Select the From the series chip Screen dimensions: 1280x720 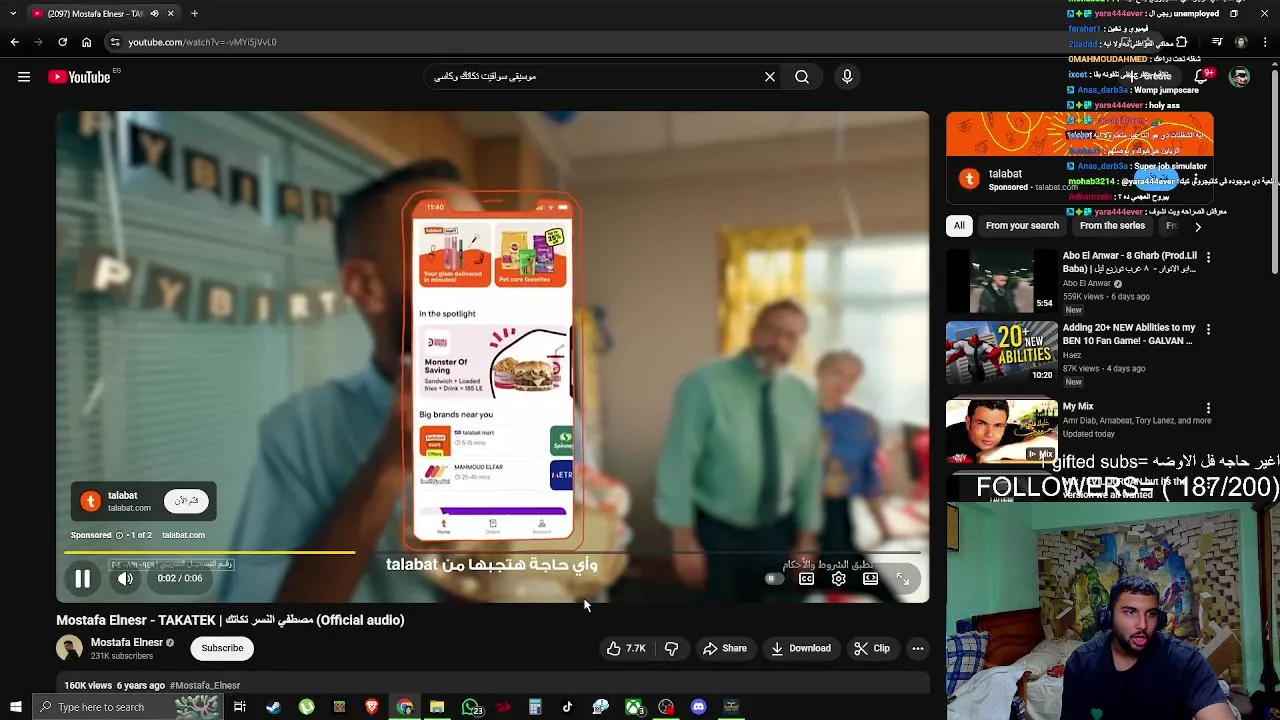1111,225
